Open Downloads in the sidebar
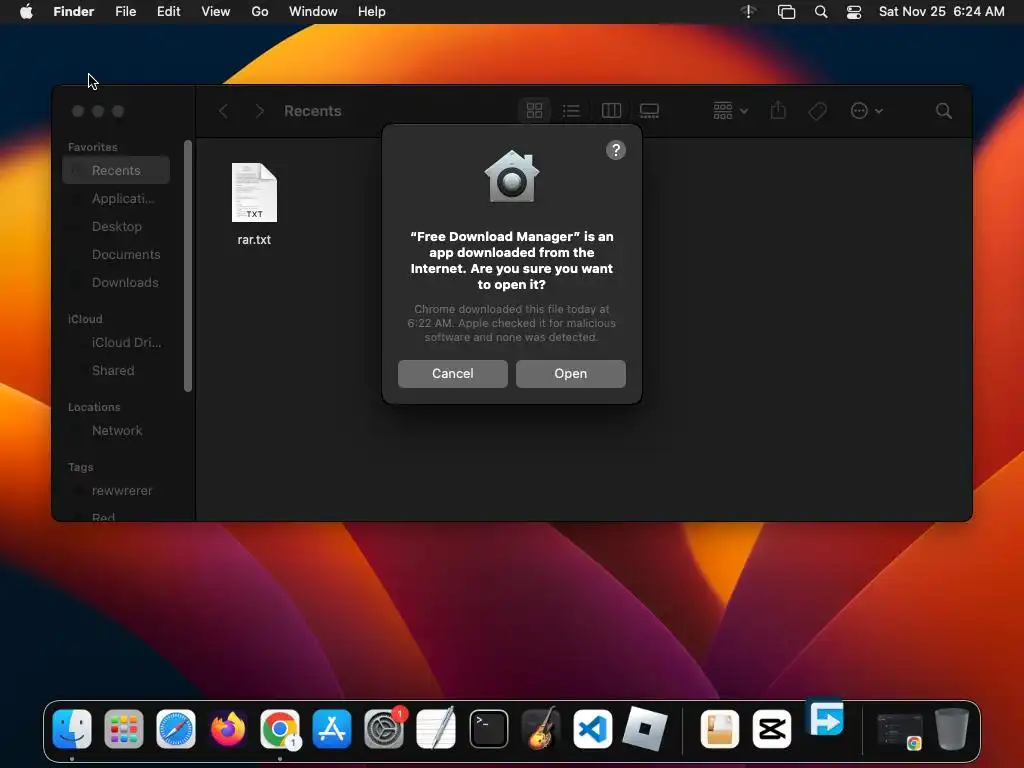The width and height of the screenshot is (1024, 768). (x=116, y=283)
